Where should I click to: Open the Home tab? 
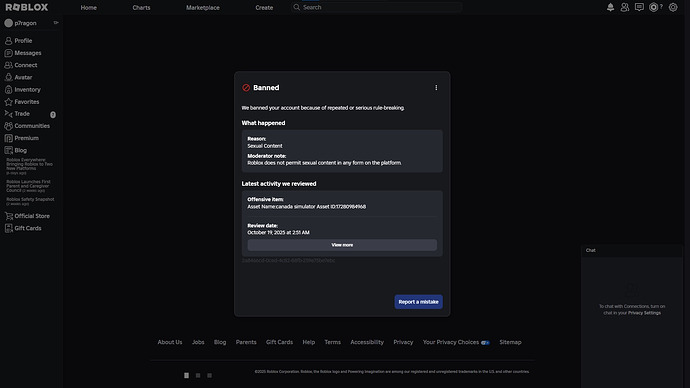click(x=88, y=7)
